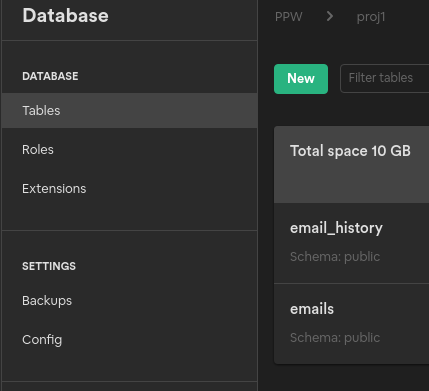Open the emails table row
The image size is (429, 391).
(x=351, y=324)
